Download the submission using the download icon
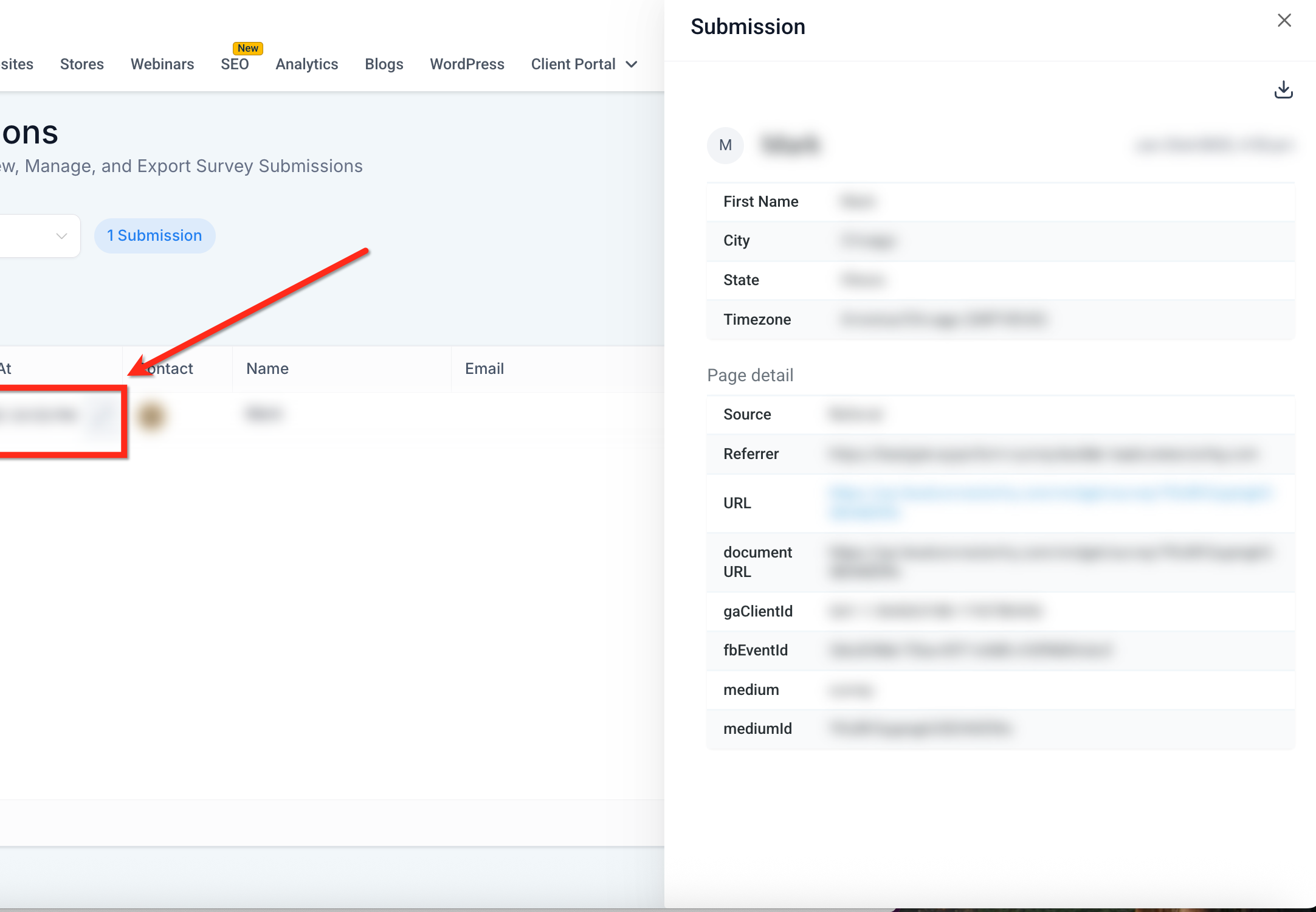This screenshot has height=912, width=1316. pyautogui.click(x=1283, y=90)
